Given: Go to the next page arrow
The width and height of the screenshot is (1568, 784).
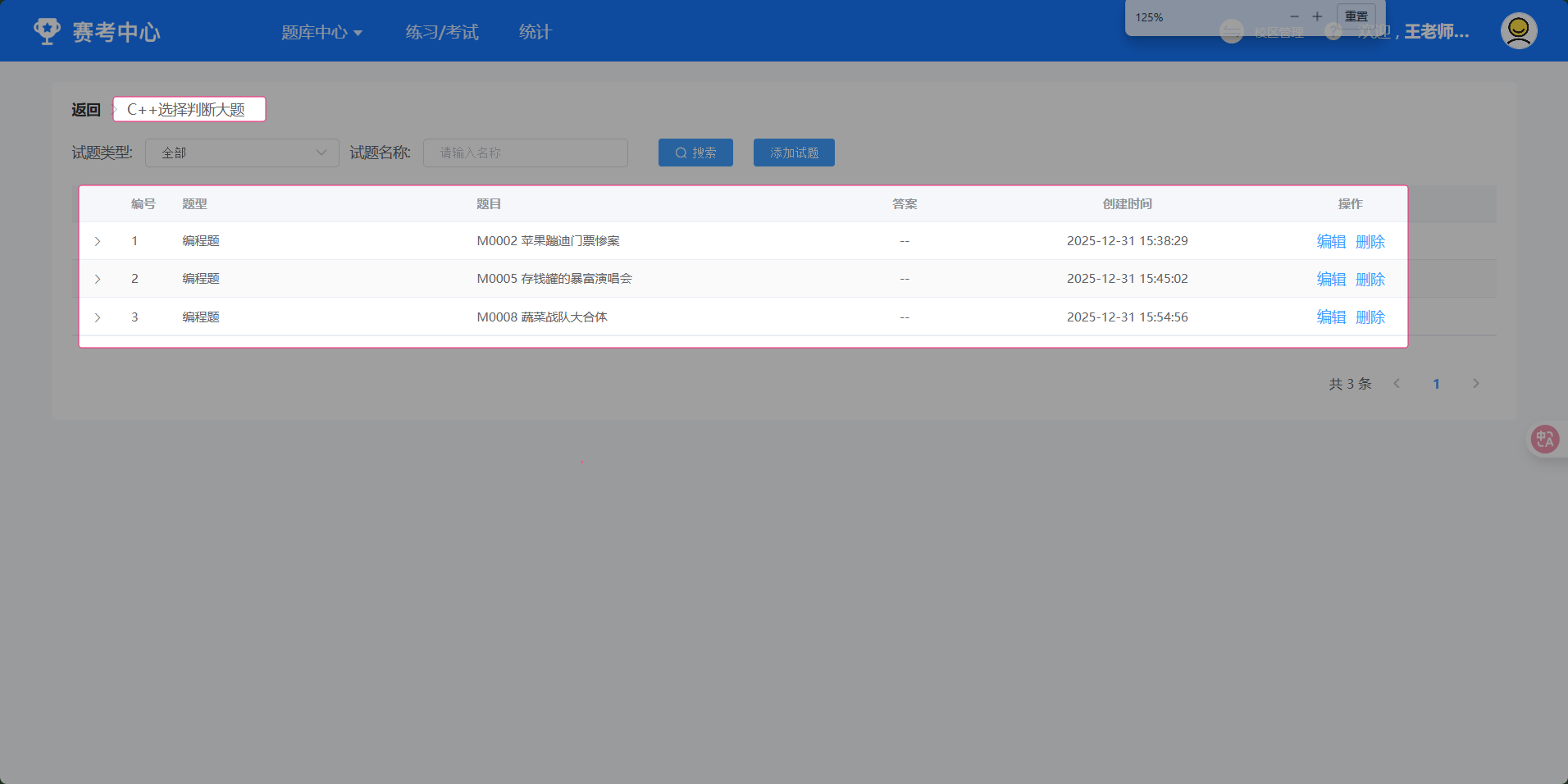Looking at the screenshot, I should [x=1475, y=384].
